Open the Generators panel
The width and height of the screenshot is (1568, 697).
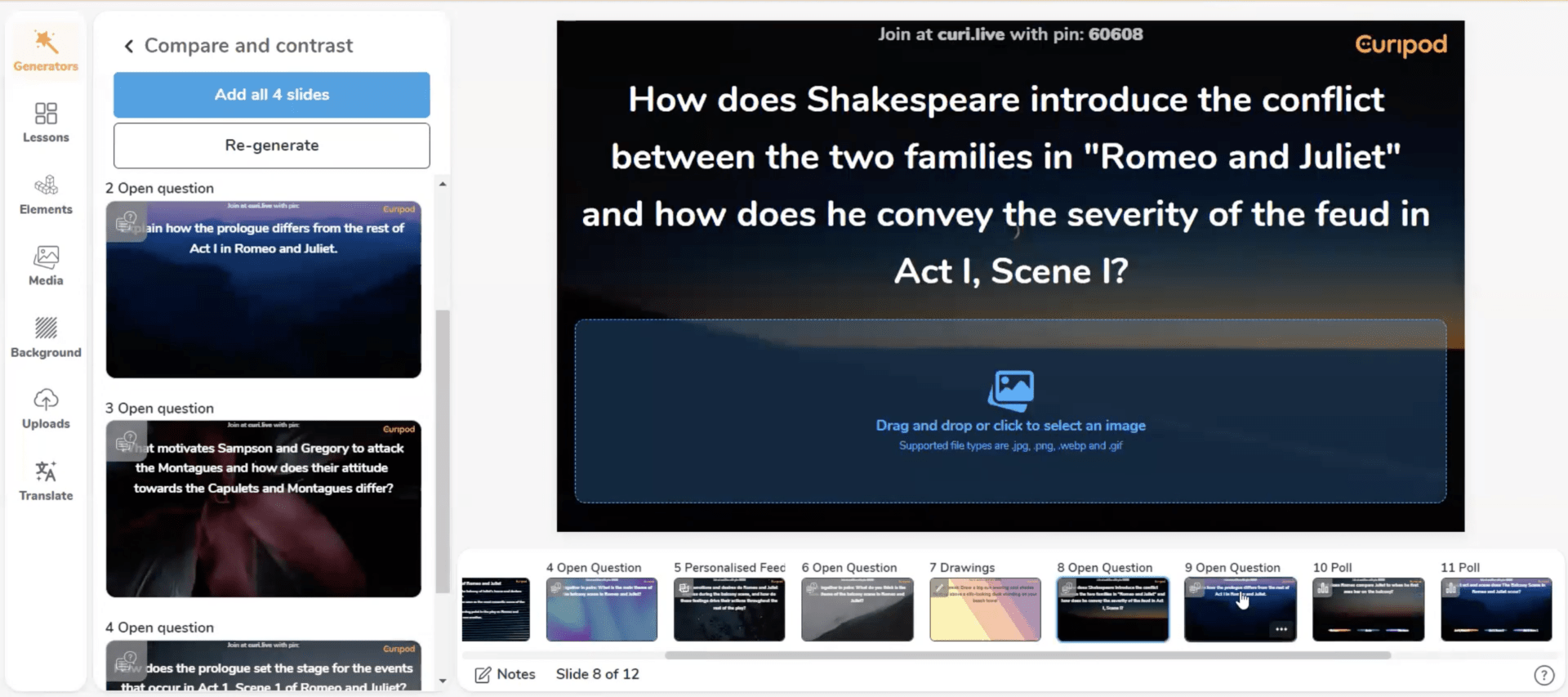tap(46, 51)
